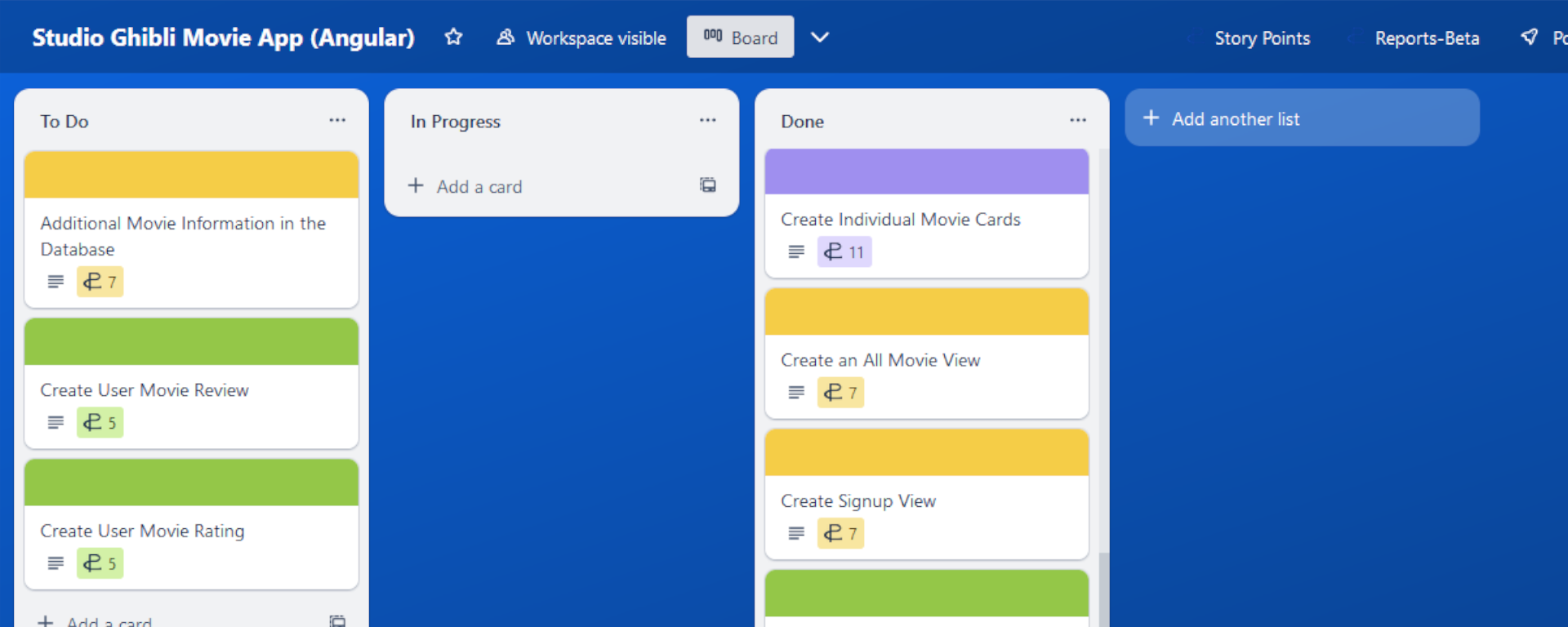Click yellow cover of Create an All Movie View
This screenshot has height=627, width=1568.
(927, 312)
